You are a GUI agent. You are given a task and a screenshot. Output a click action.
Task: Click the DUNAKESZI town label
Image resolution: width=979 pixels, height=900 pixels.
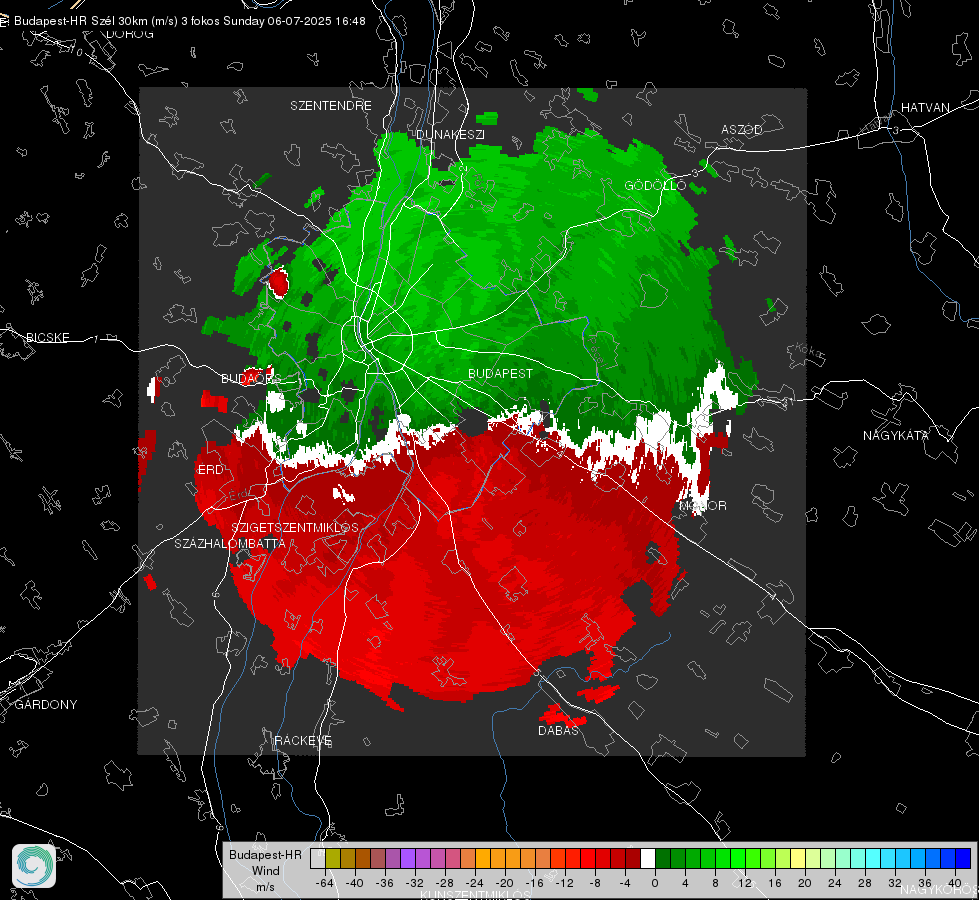coord(450,134)
